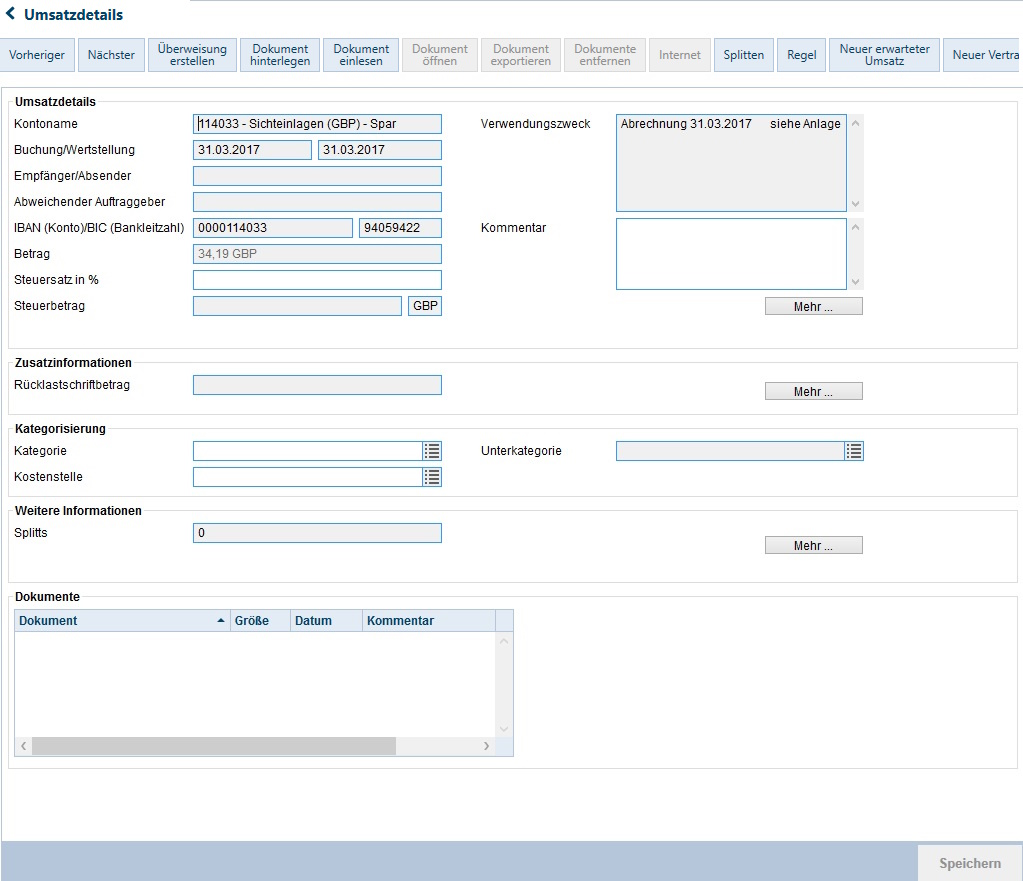Click left arrow of Dokumente horizontal scrollbar

click(23, 746)
